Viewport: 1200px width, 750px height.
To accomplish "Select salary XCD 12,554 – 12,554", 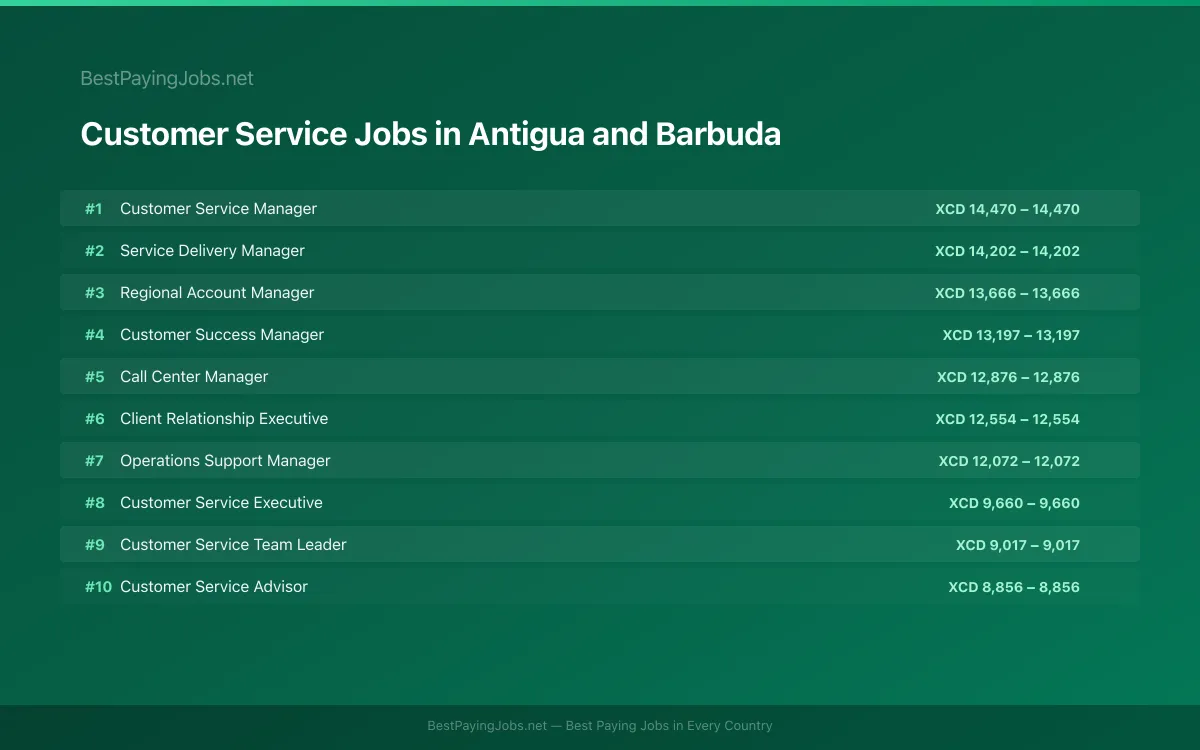I will tap(1007, 419).
